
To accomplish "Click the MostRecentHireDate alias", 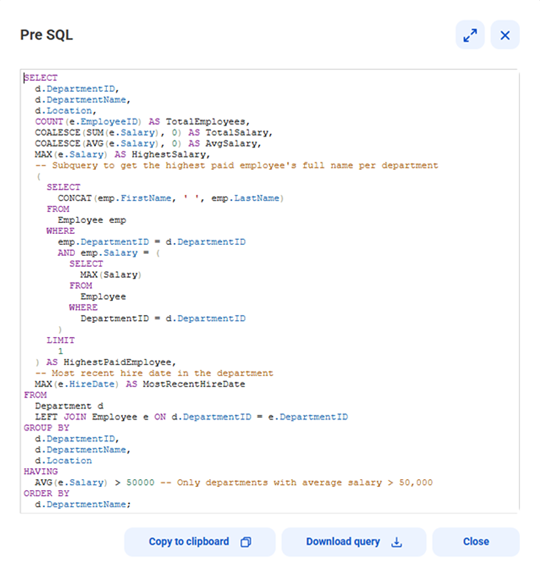I will point(194,384).
